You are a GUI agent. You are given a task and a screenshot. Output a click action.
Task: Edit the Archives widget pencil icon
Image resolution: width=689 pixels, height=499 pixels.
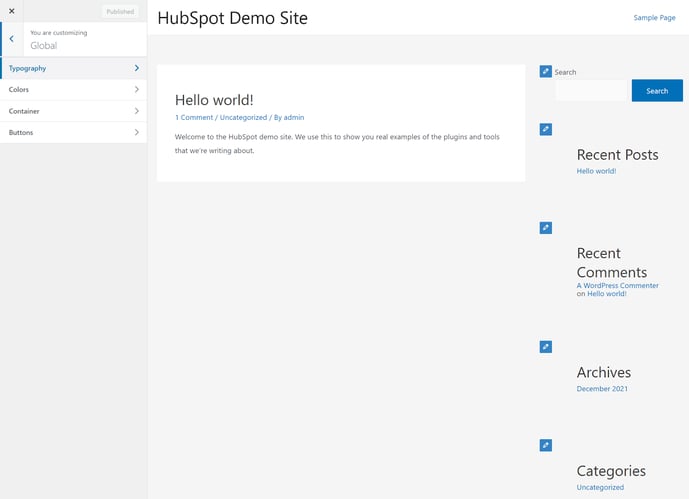545,347
